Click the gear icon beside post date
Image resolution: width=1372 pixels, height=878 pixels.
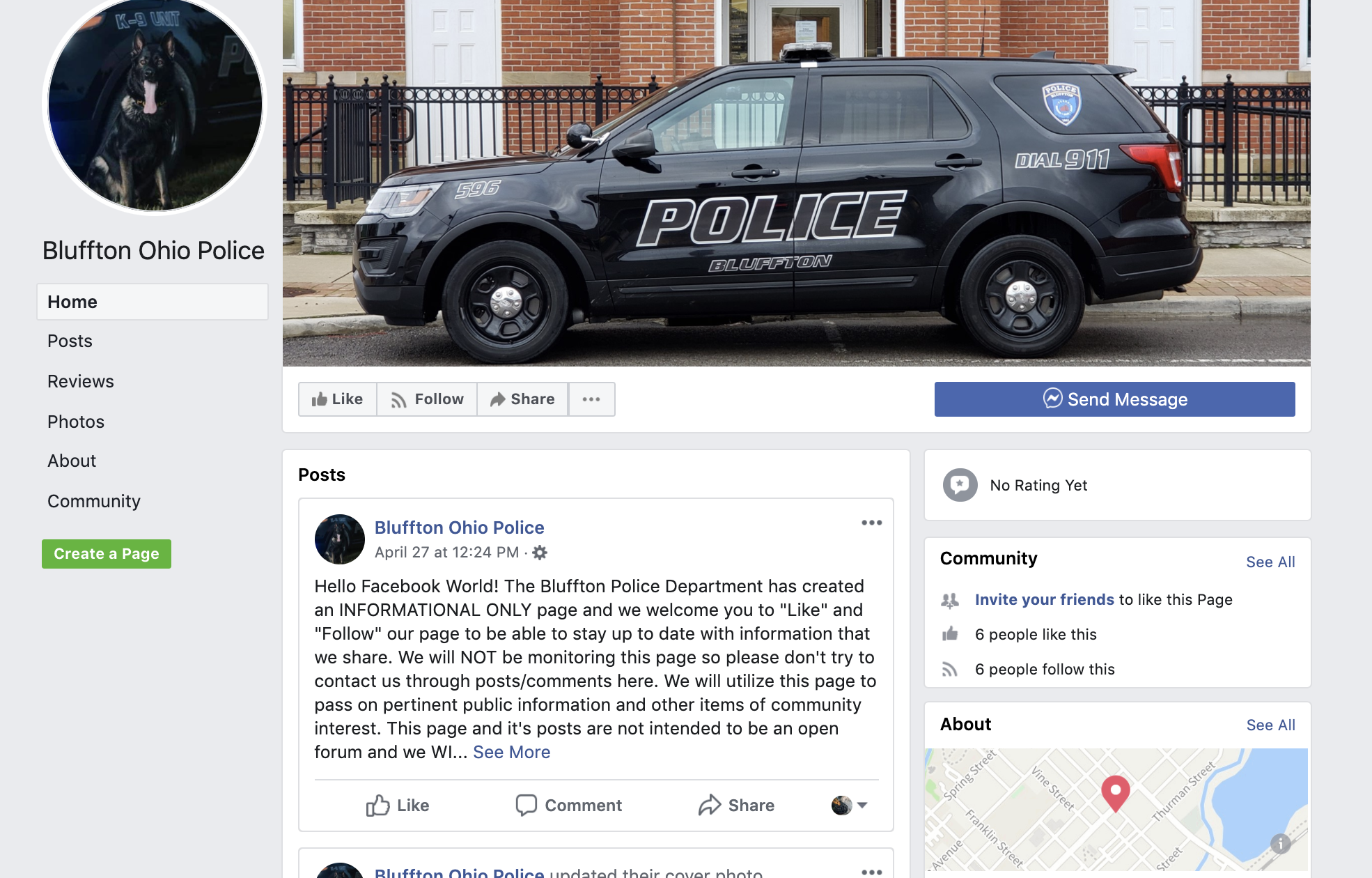point(540,553)
